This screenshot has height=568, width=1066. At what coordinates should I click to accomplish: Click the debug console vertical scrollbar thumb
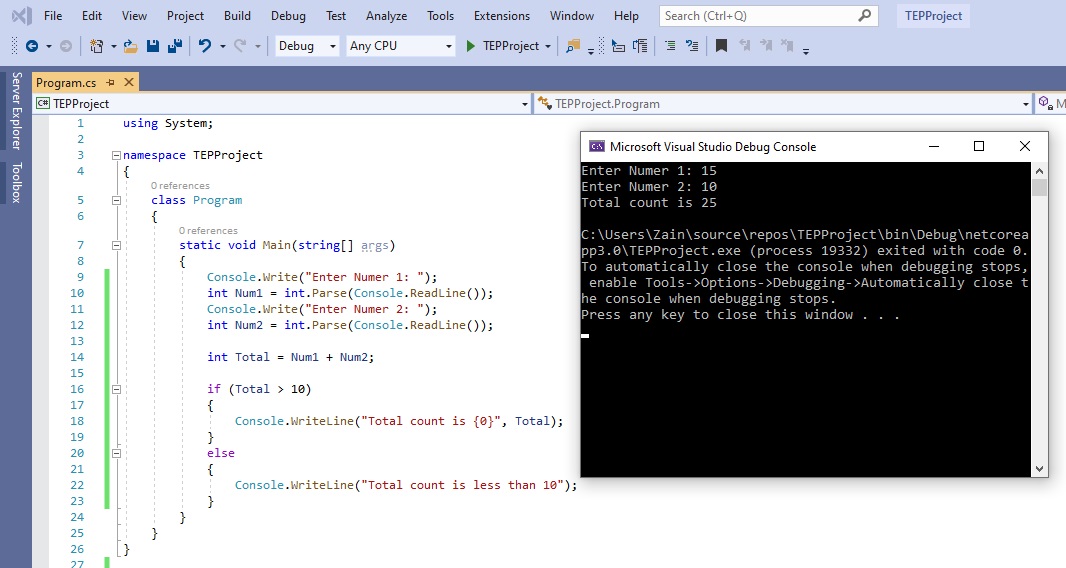(1039, 188)
